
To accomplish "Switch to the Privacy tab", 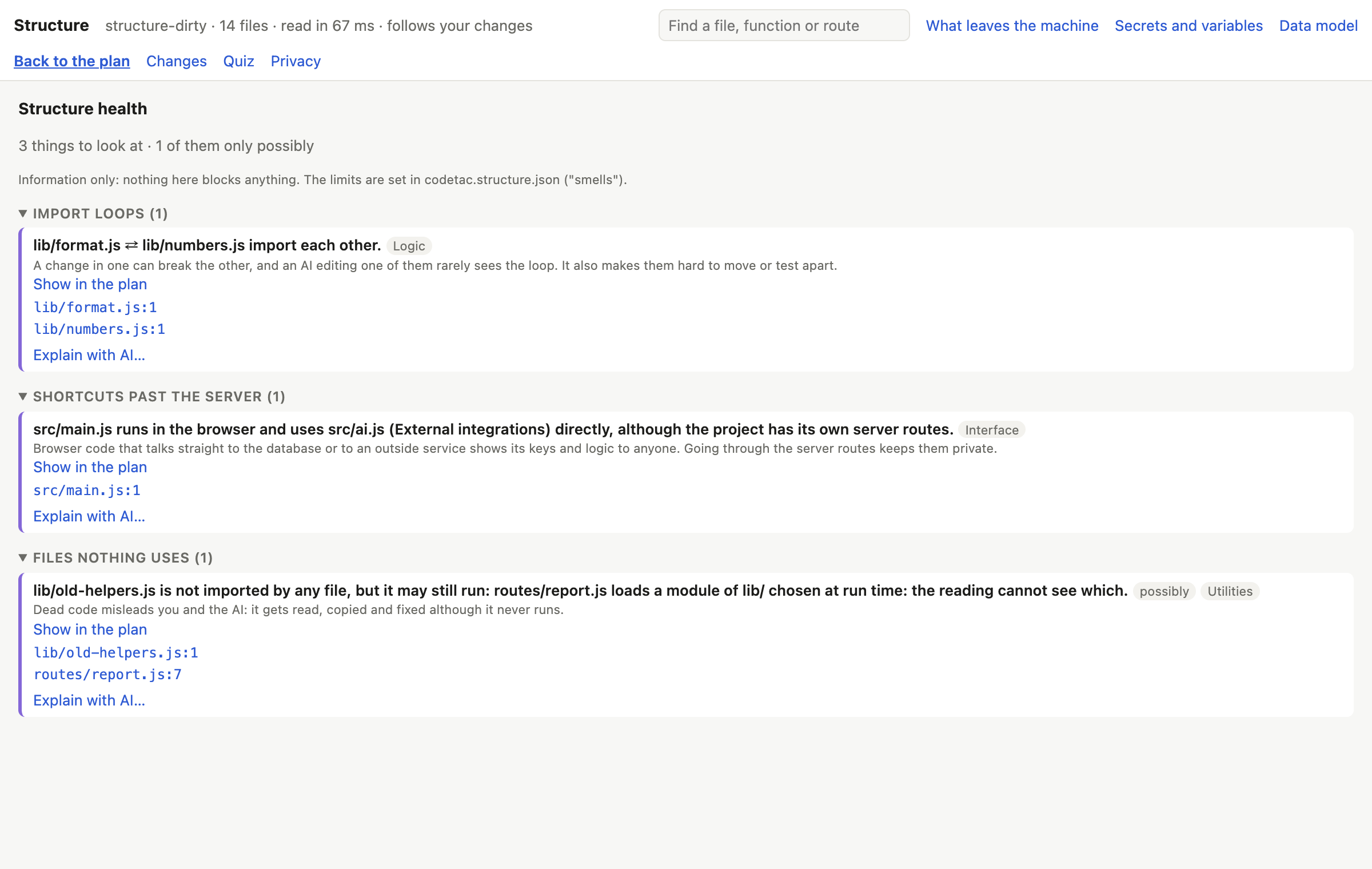I will [296, 61].
